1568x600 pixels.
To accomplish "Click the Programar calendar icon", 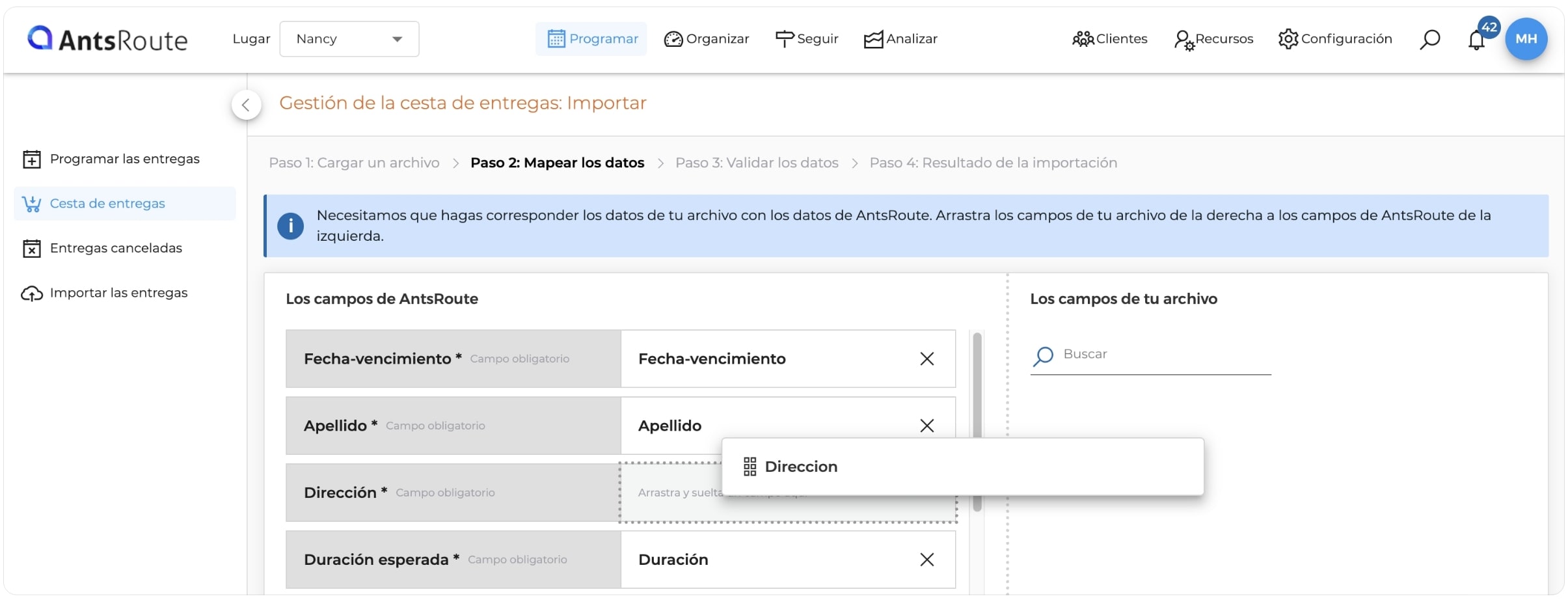I will (x=556, y=39).
